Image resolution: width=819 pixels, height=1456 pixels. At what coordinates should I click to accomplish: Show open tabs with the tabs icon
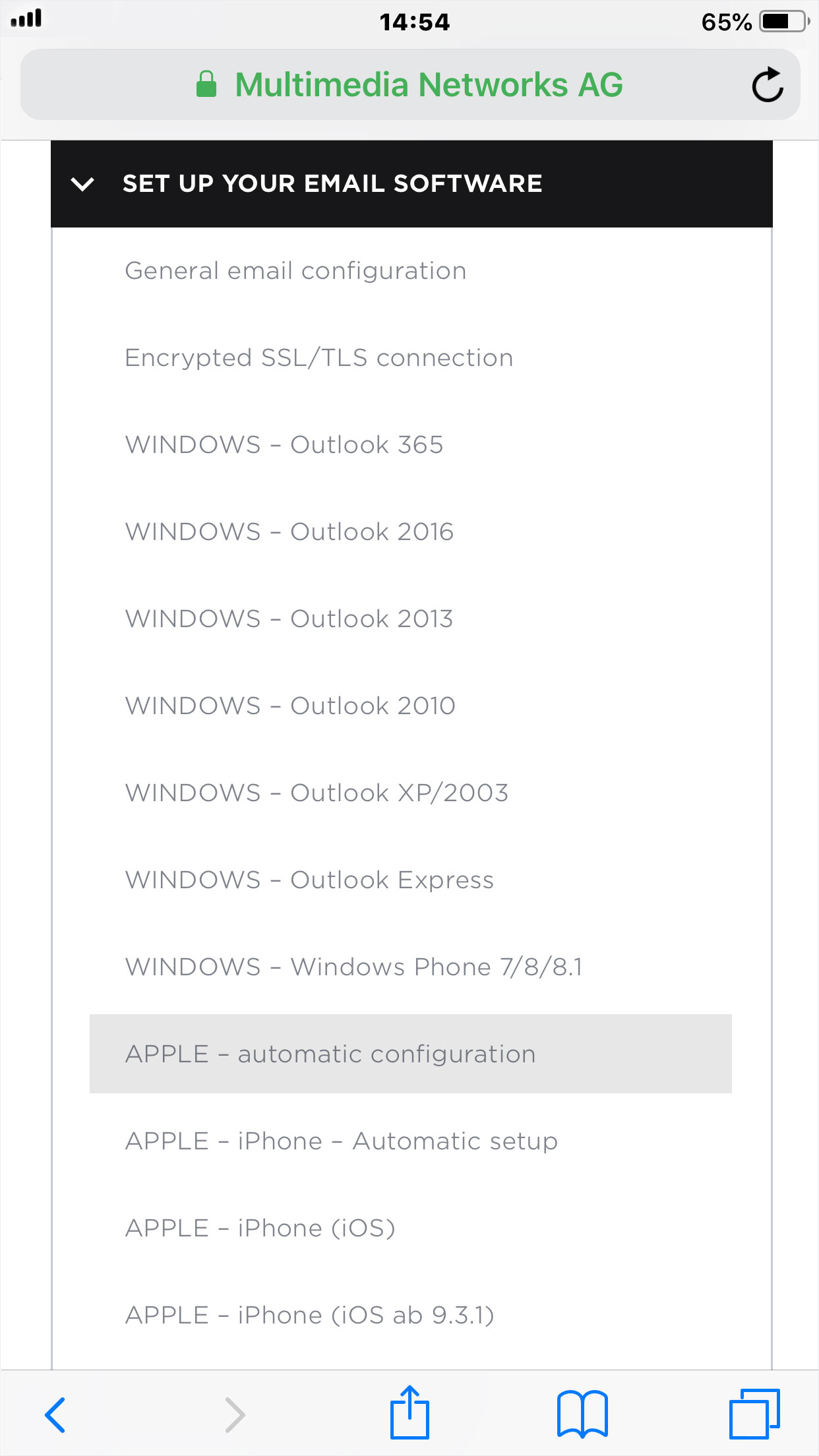(754, 1414)
